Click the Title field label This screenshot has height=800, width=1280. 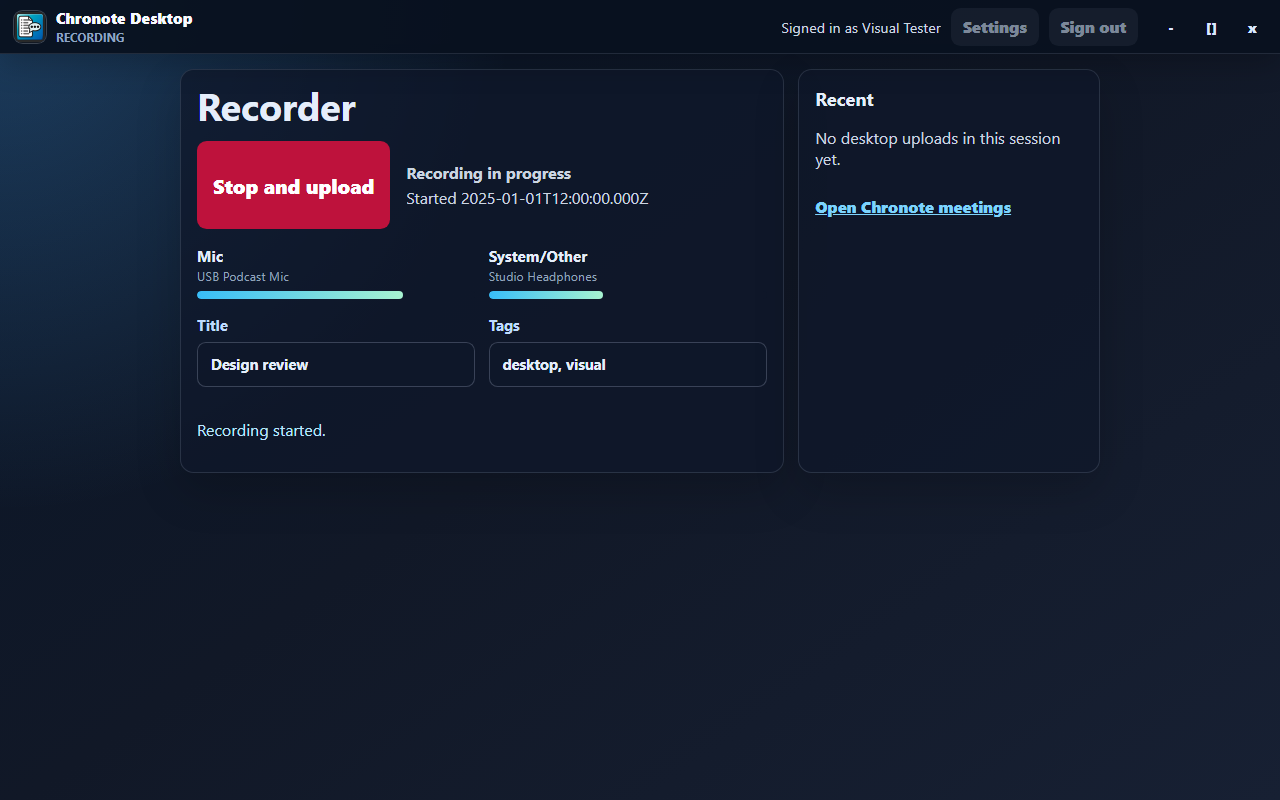[x=213, y=326]
